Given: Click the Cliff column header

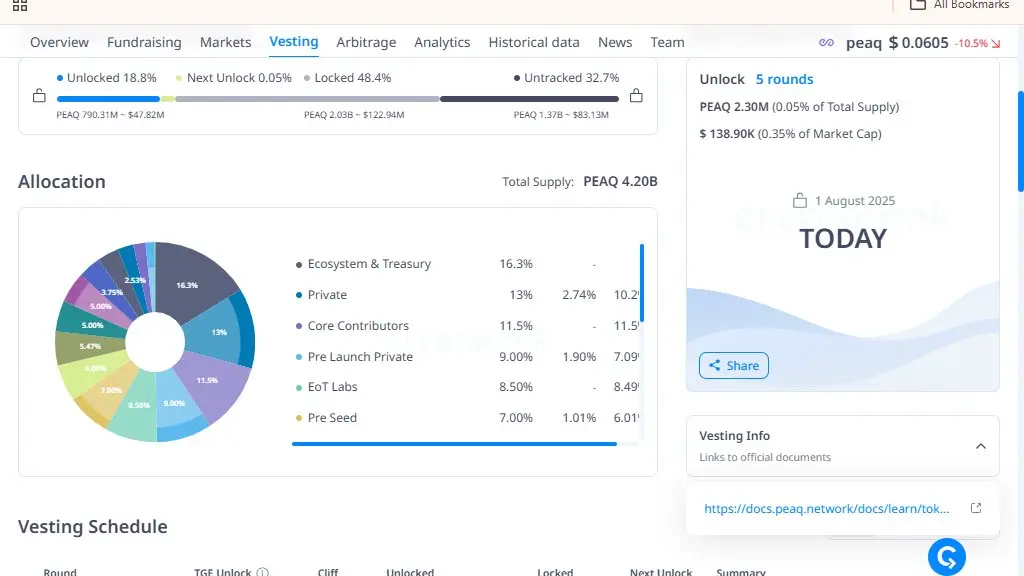Looking at the screenshot, I should (x=328, y=572).
